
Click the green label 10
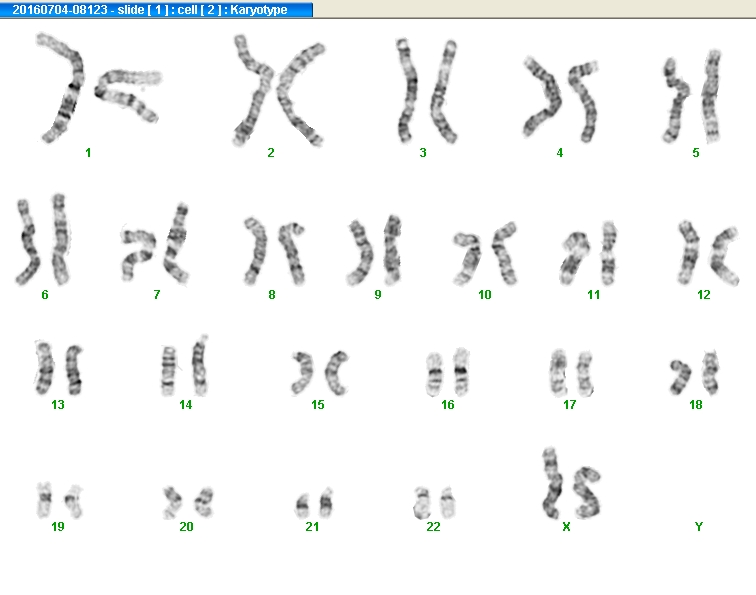point(485,295)
